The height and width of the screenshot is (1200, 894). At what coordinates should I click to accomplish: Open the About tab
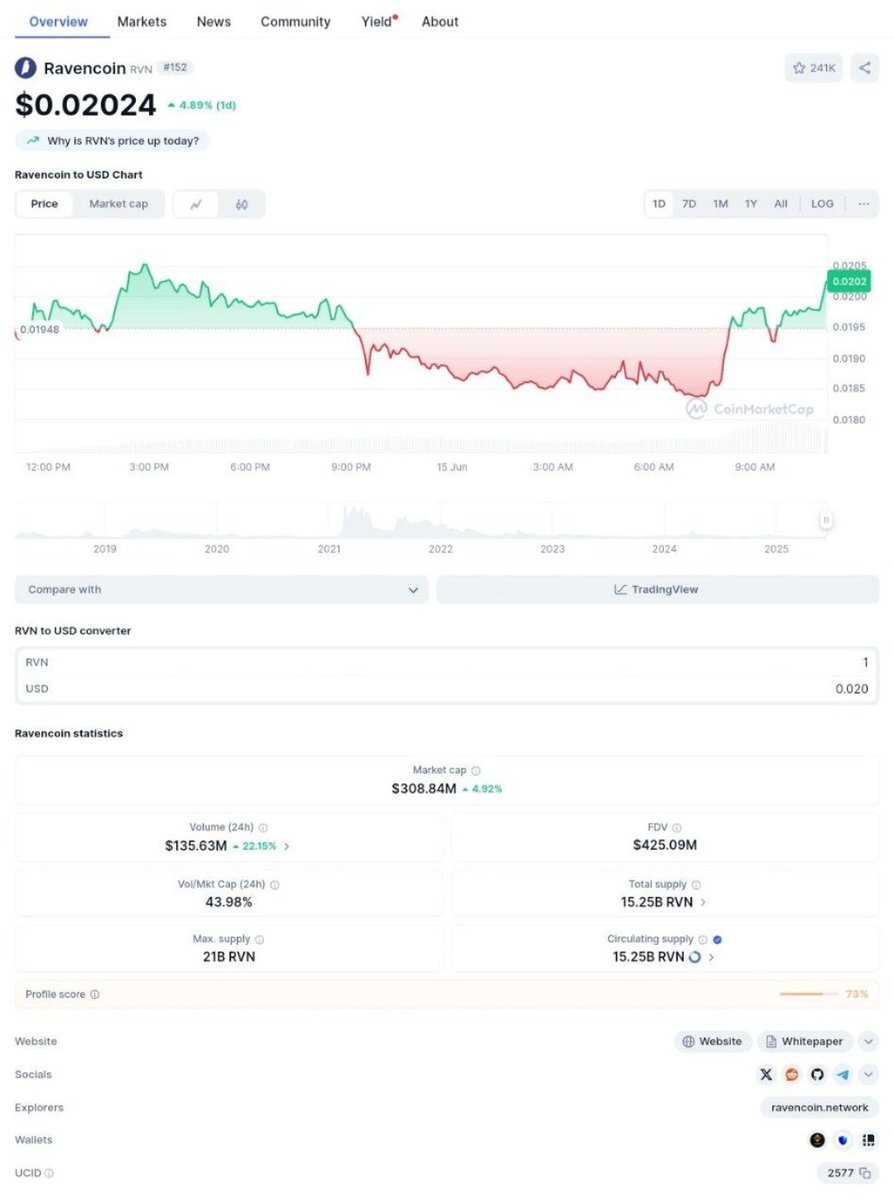440,21
